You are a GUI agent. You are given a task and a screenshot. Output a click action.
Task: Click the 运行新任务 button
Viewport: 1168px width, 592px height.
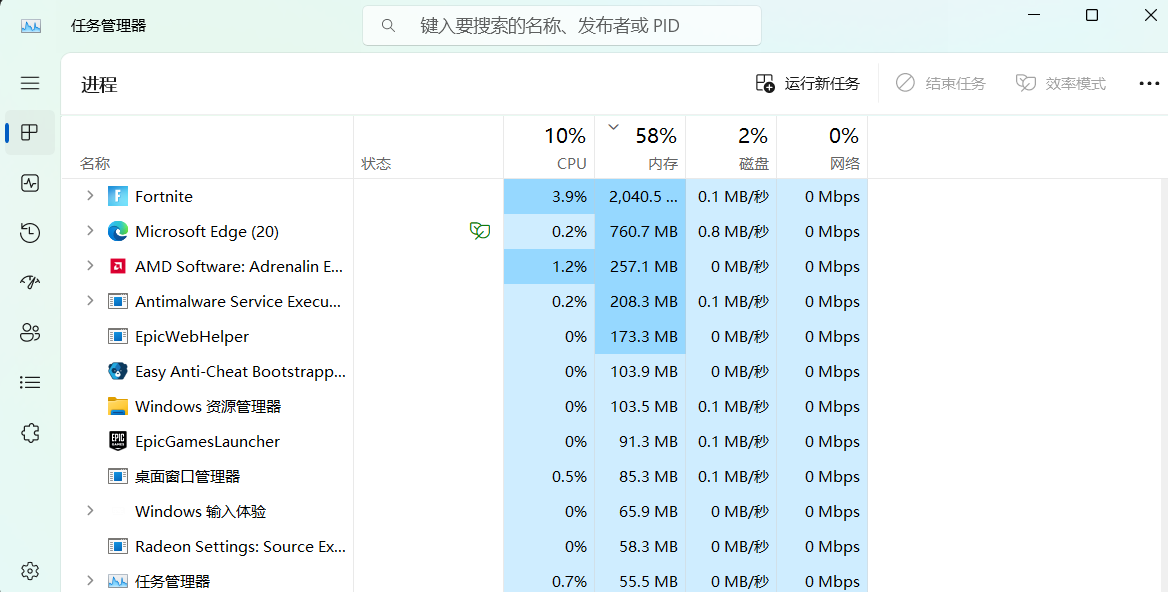coord(807,83)
